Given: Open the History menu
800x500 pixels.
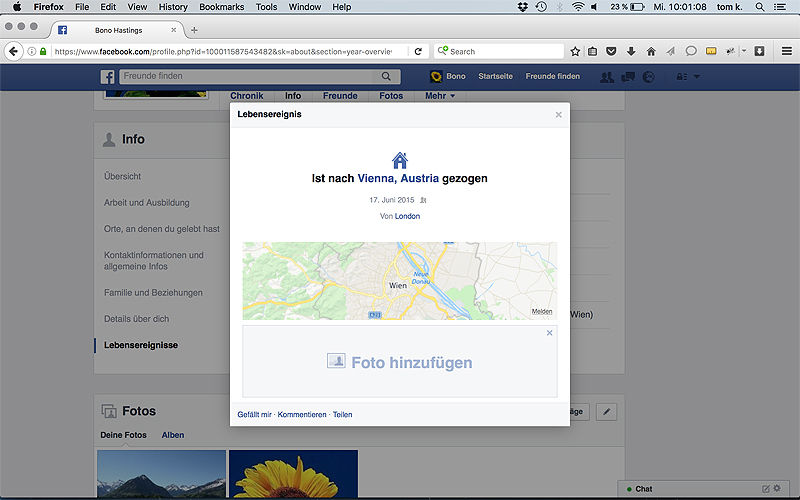Looking at the screenshot, I should click(173, 7).
